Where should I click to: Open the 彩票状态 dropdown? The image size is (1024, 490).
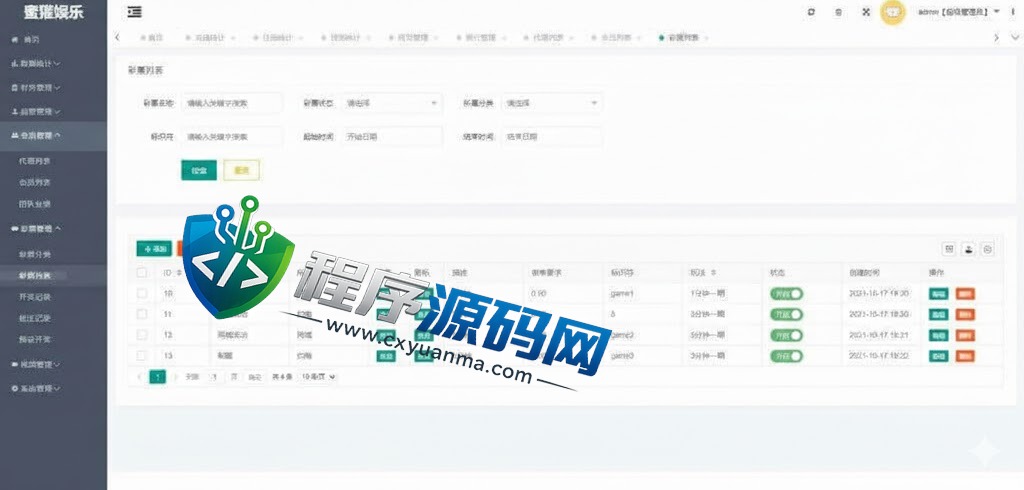391,103
